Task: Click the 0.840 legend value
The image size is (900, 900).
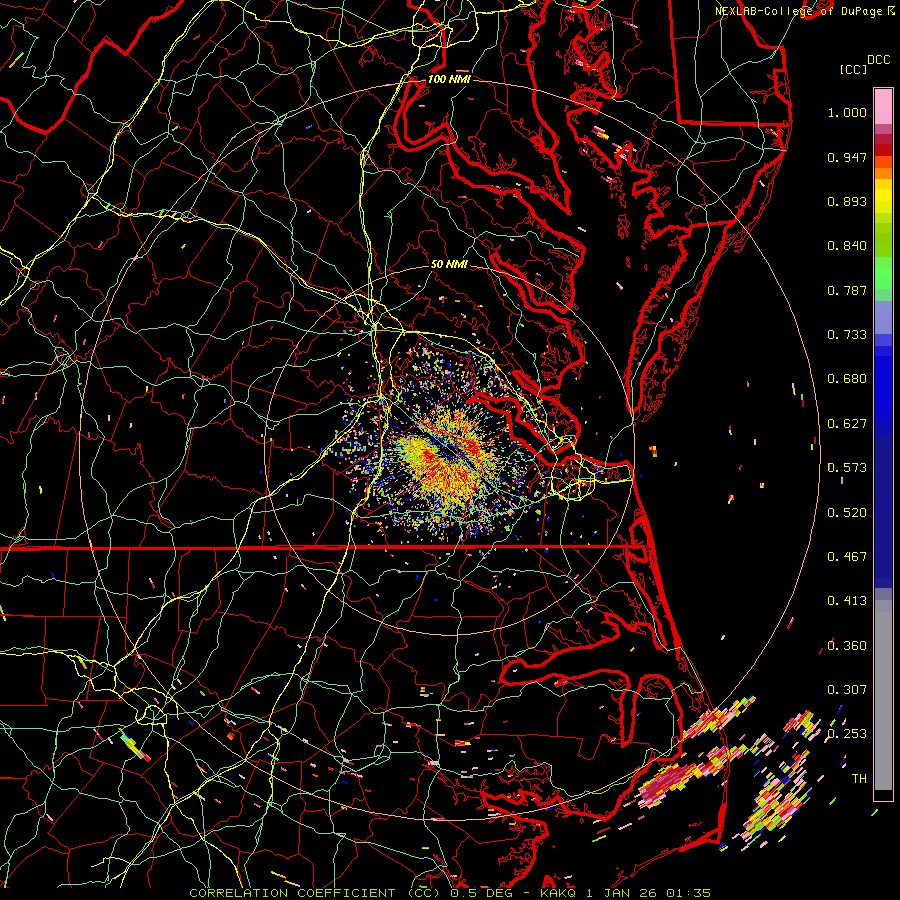Action: coord(847,246)
